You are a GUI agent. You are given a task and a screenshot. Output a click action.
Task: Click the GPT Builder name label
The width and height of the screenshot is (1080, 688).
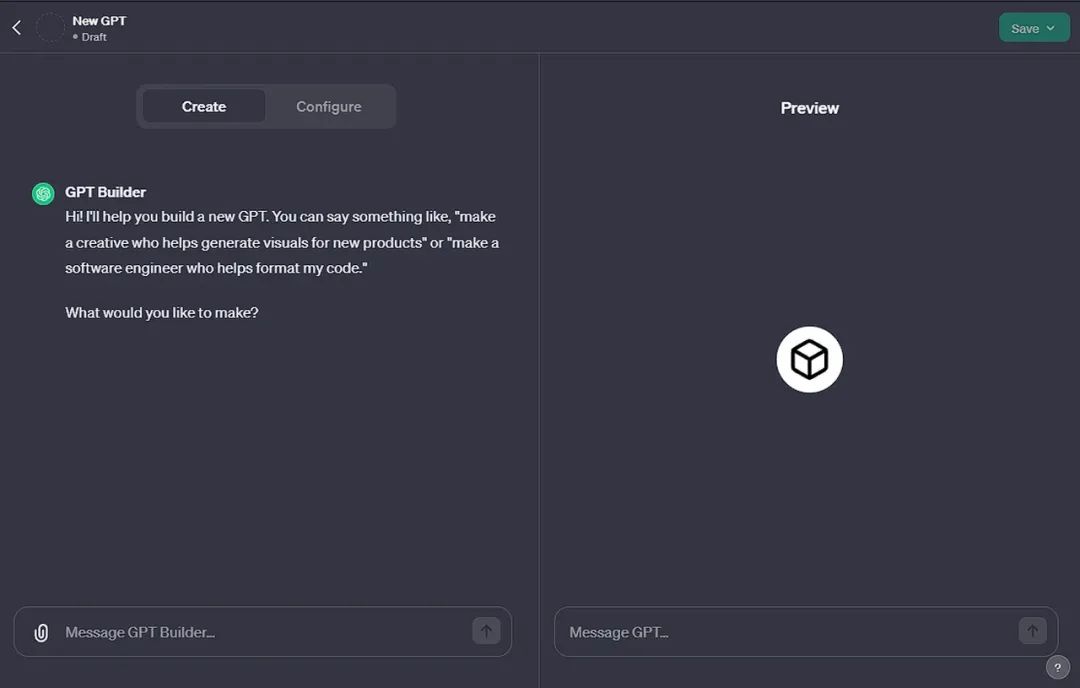[x=105, y=192]
